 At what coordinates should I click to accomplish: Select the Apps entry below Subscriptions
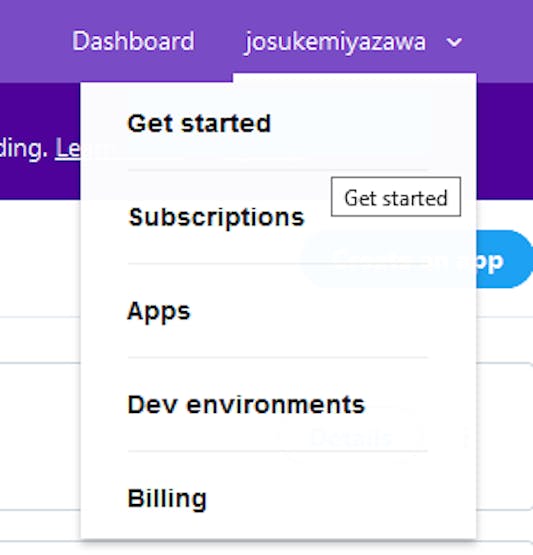[159, 311]
